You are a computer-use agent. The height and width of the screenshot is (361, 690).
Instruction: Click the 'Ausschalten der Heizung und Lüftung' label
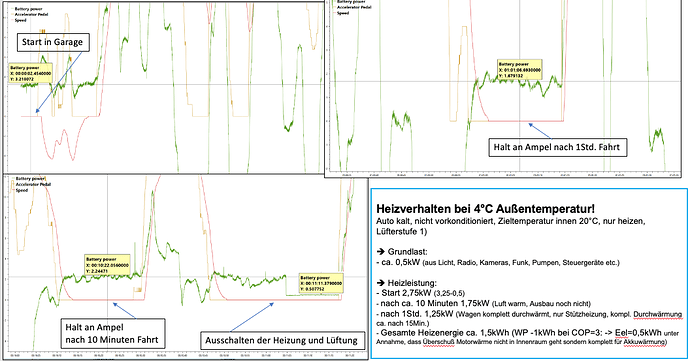[x=283, y=340]
